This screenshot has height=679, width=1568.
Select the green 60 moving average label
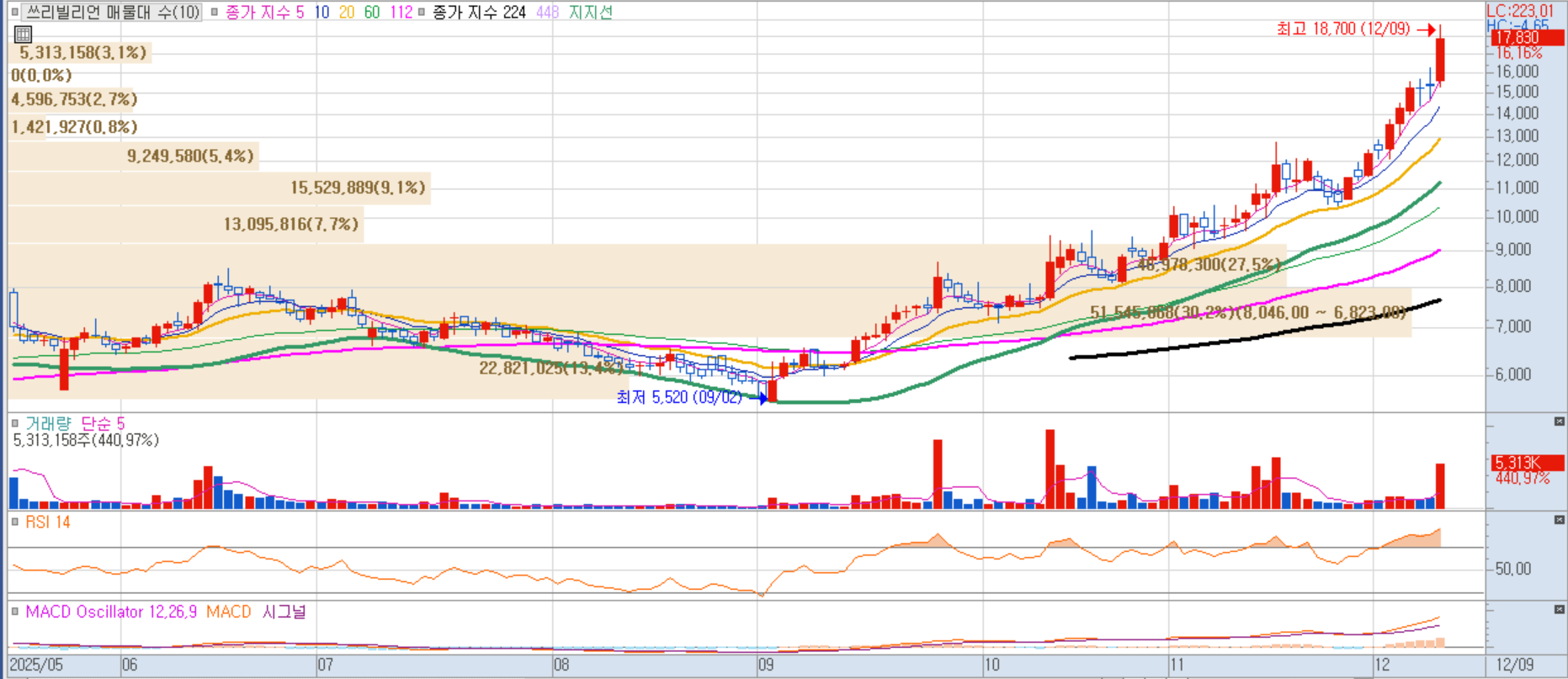click(x=372, y=13)
